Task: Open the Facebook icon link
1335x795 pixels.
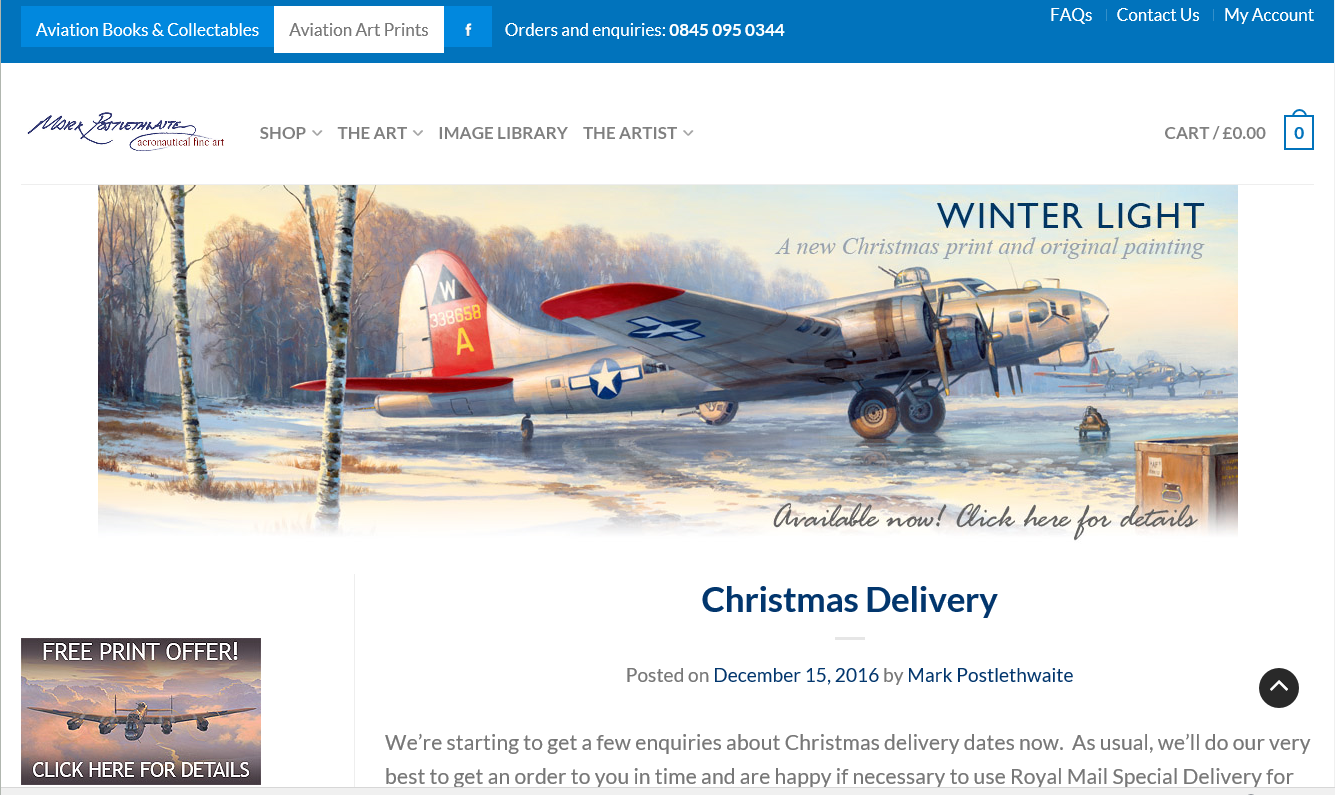Action: point(468,29)
